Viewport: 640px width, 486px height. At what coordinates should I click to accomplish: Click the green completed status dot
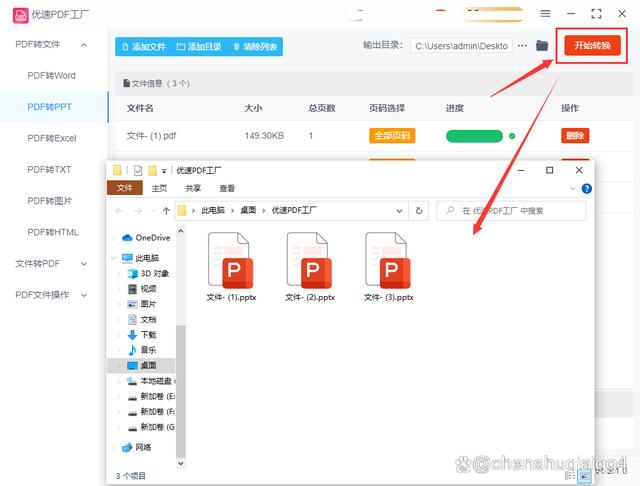512,136
